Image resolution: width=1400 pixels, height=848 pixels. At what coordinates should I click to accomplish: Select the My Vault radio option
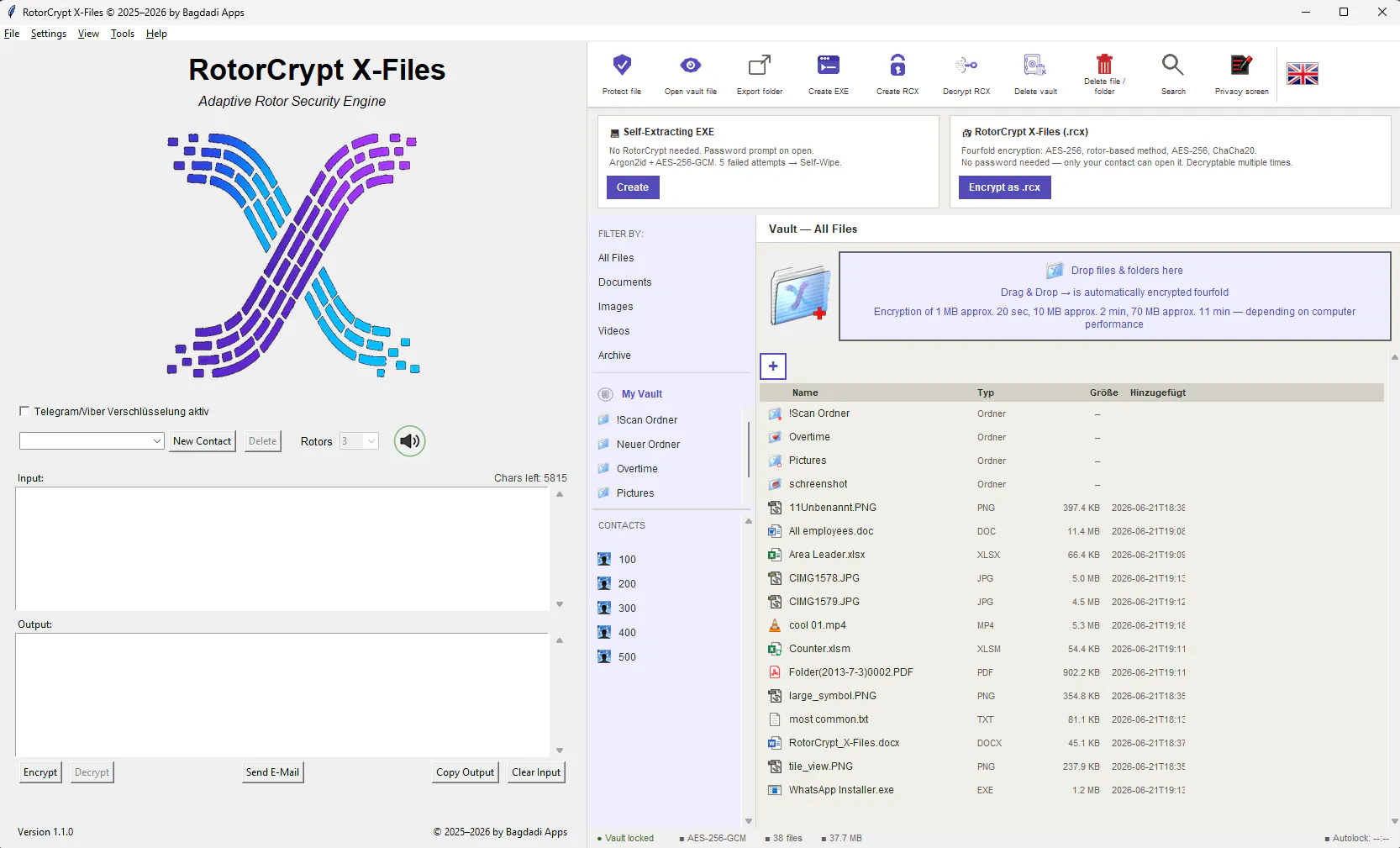tap(605, 394)
